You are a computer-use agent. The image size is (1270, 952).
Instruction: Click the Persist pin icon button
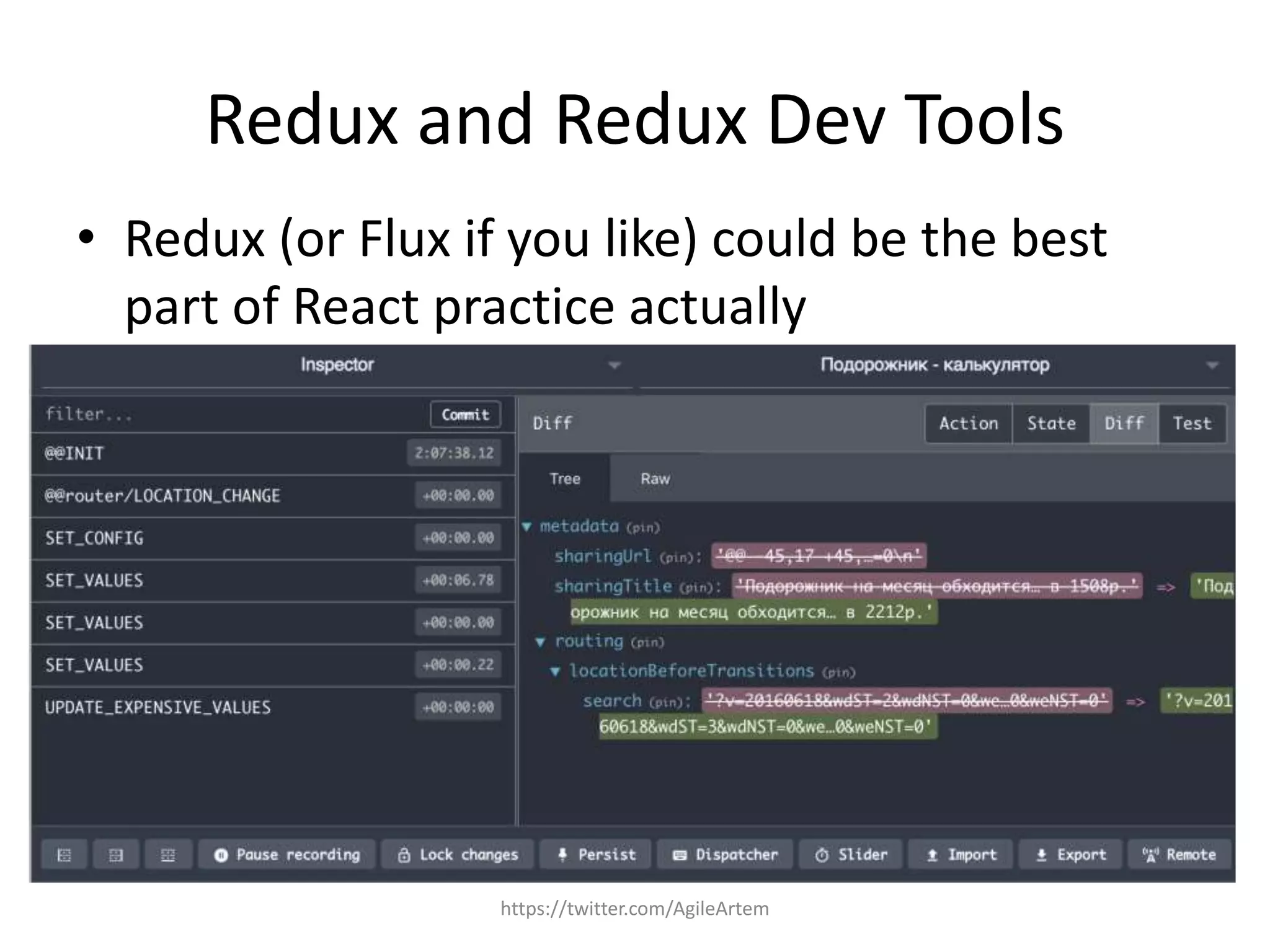pos(596,855)
